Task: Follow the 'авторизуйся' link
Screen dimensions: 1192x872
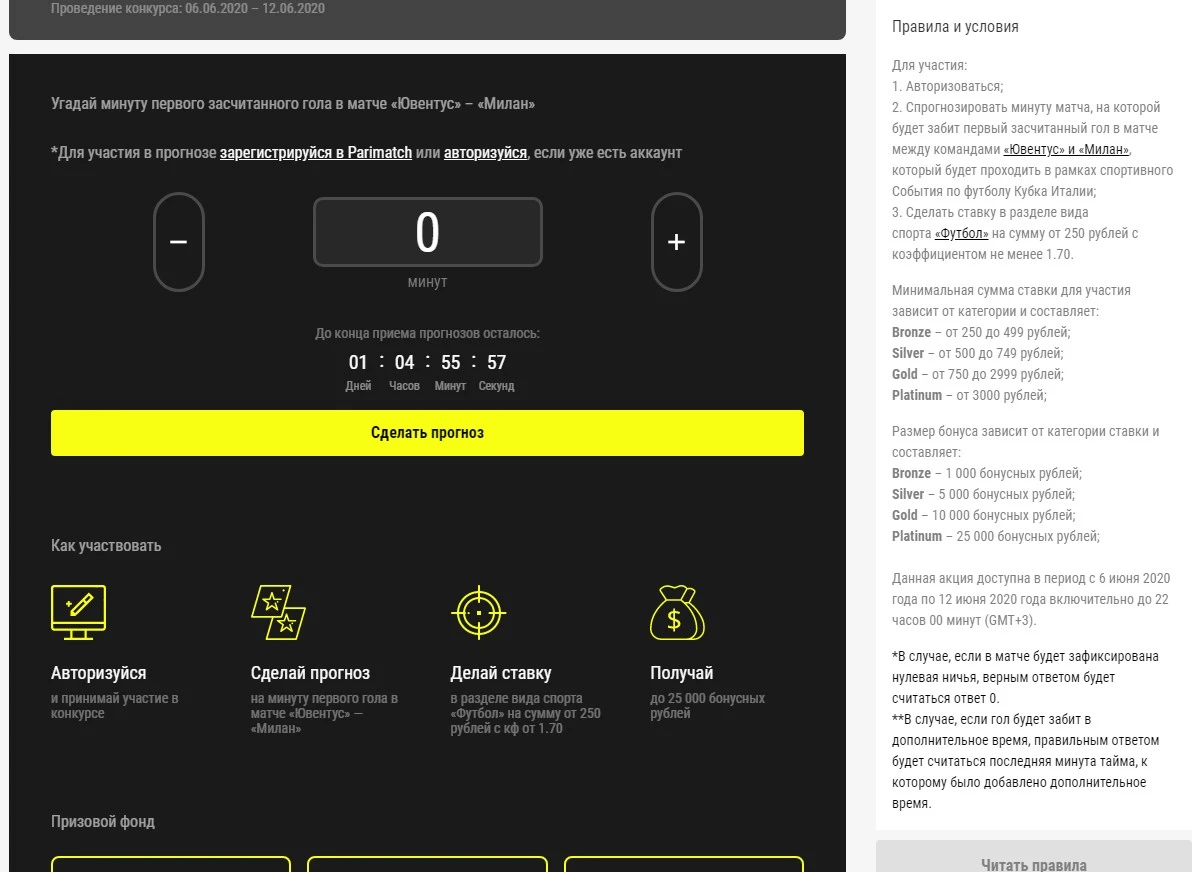Action: pyautogui.click(x=485, y=152)
